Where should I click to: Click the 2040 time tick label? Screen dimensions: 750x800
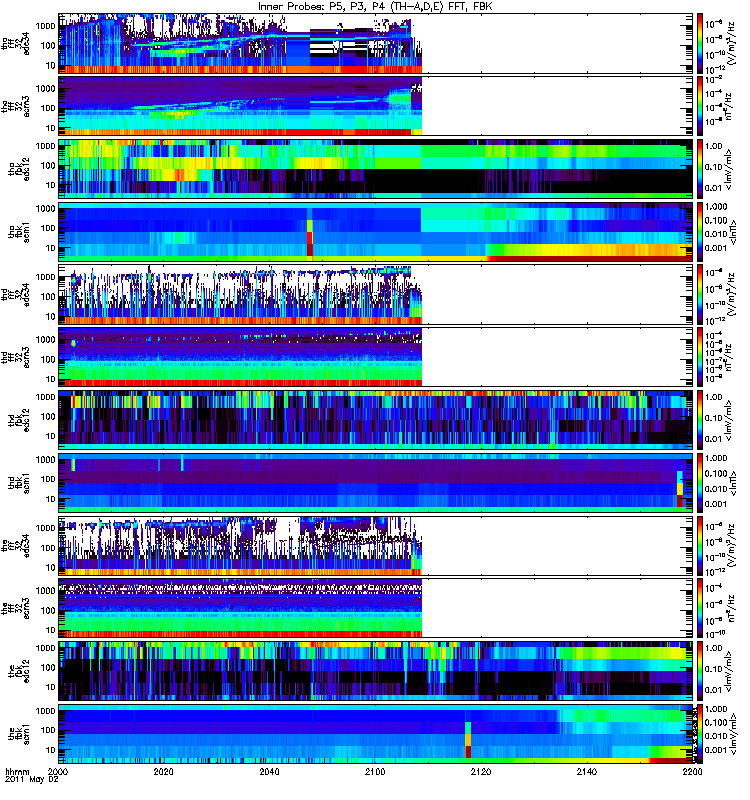tap(269, 771)
